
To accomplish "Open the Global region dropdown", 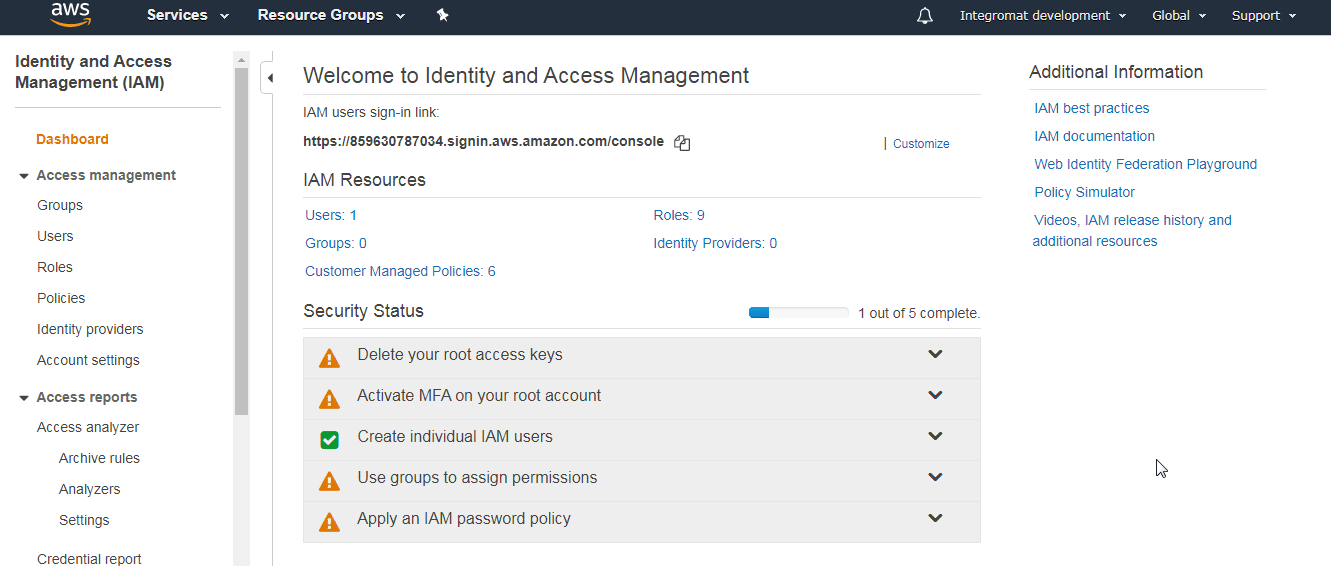I will click(x=1179, y=15).
